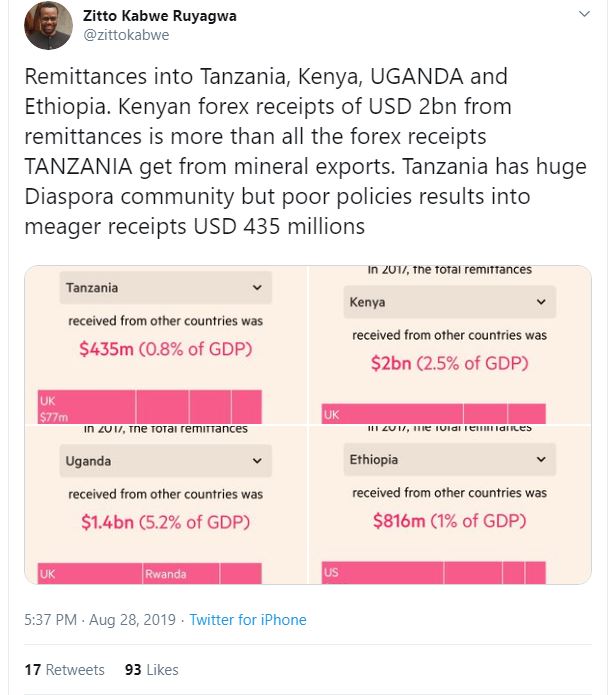The width and height of the screenshot is (616, 695).
Task: Open the tweet options chevron menu
Action: point(585,14)
